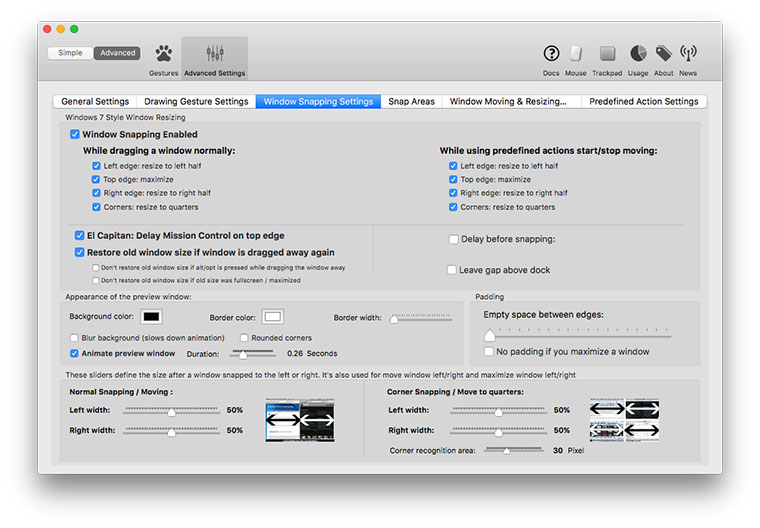This screenshot has width=760, height=528.
Task: Open the Advanced Settings sliders icon
Action: tap(215, 54)
